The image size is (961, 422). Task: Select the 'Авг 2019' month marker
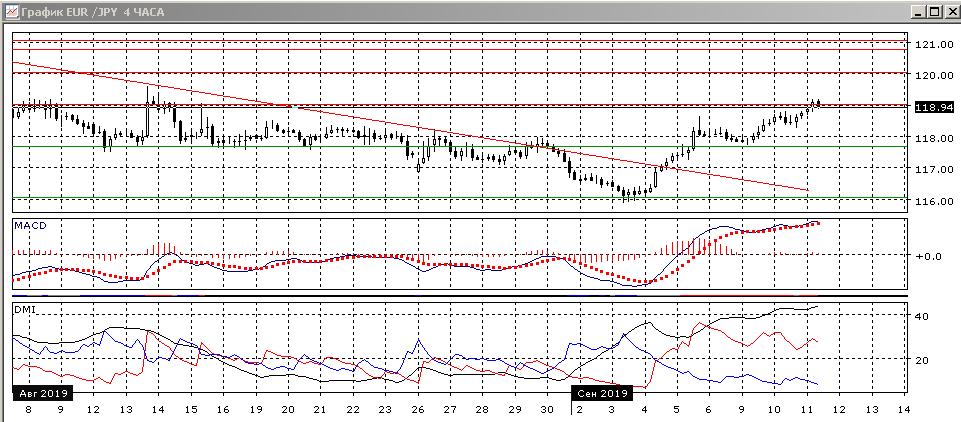pos(39,393)
